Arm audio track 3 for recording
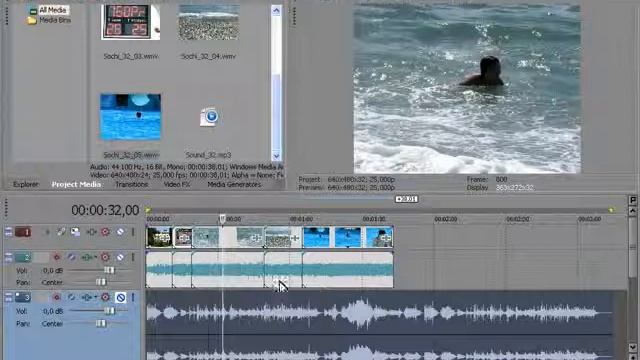 point(57,297)
